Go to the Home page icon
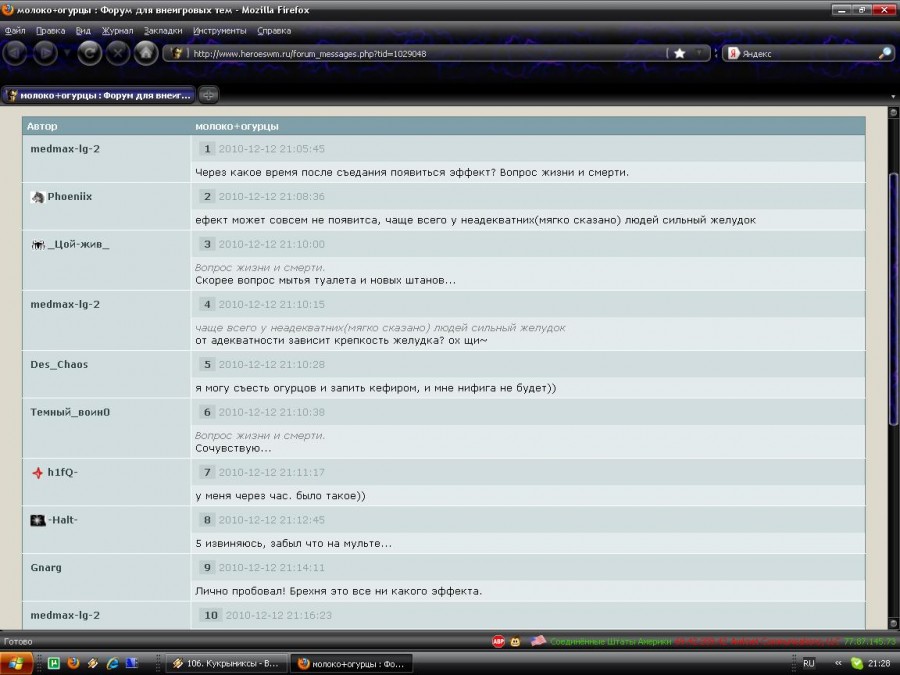 point(146,53)
